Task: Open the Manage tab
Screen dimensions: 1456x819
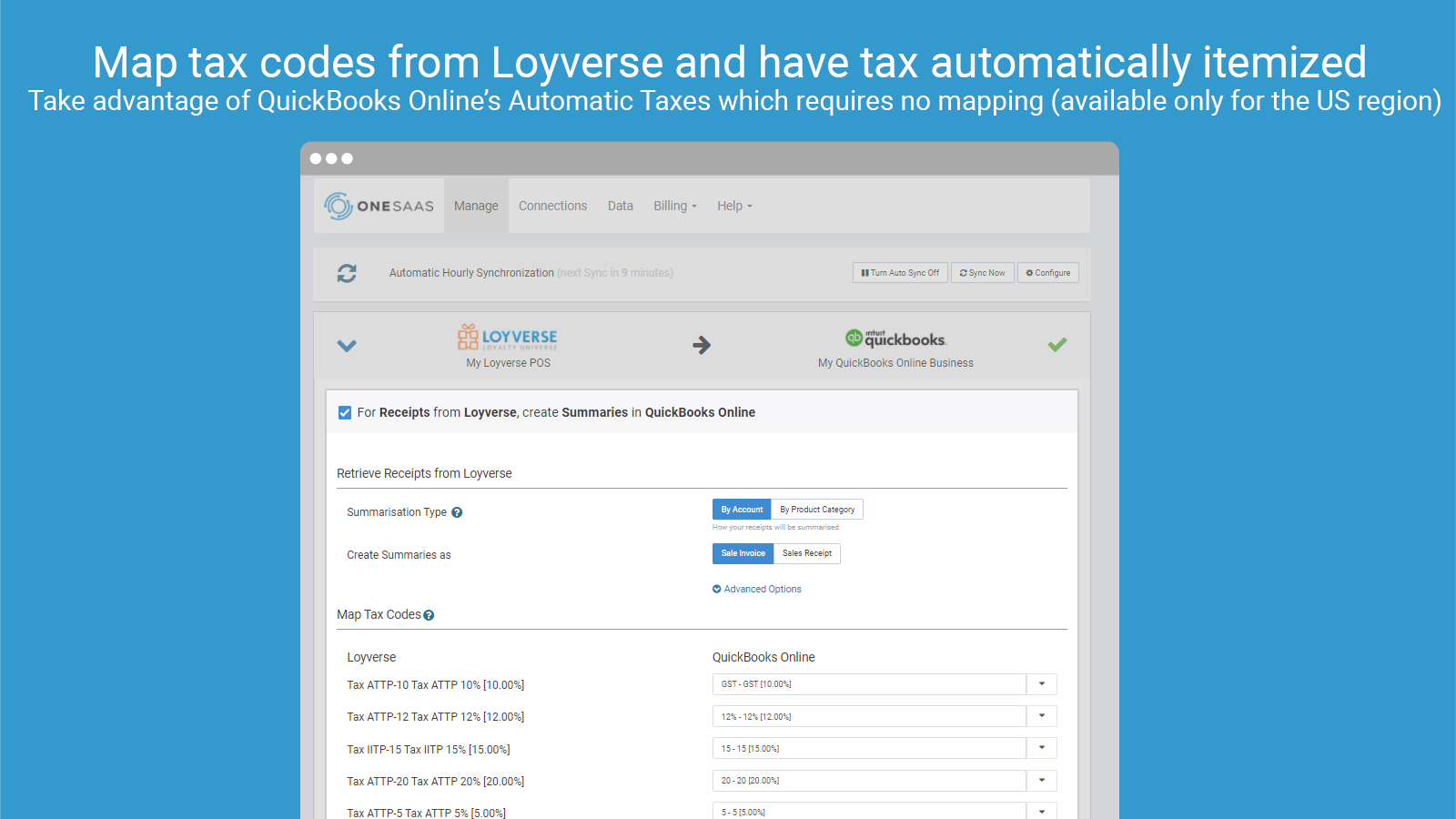Action: (x=476, y=206)
